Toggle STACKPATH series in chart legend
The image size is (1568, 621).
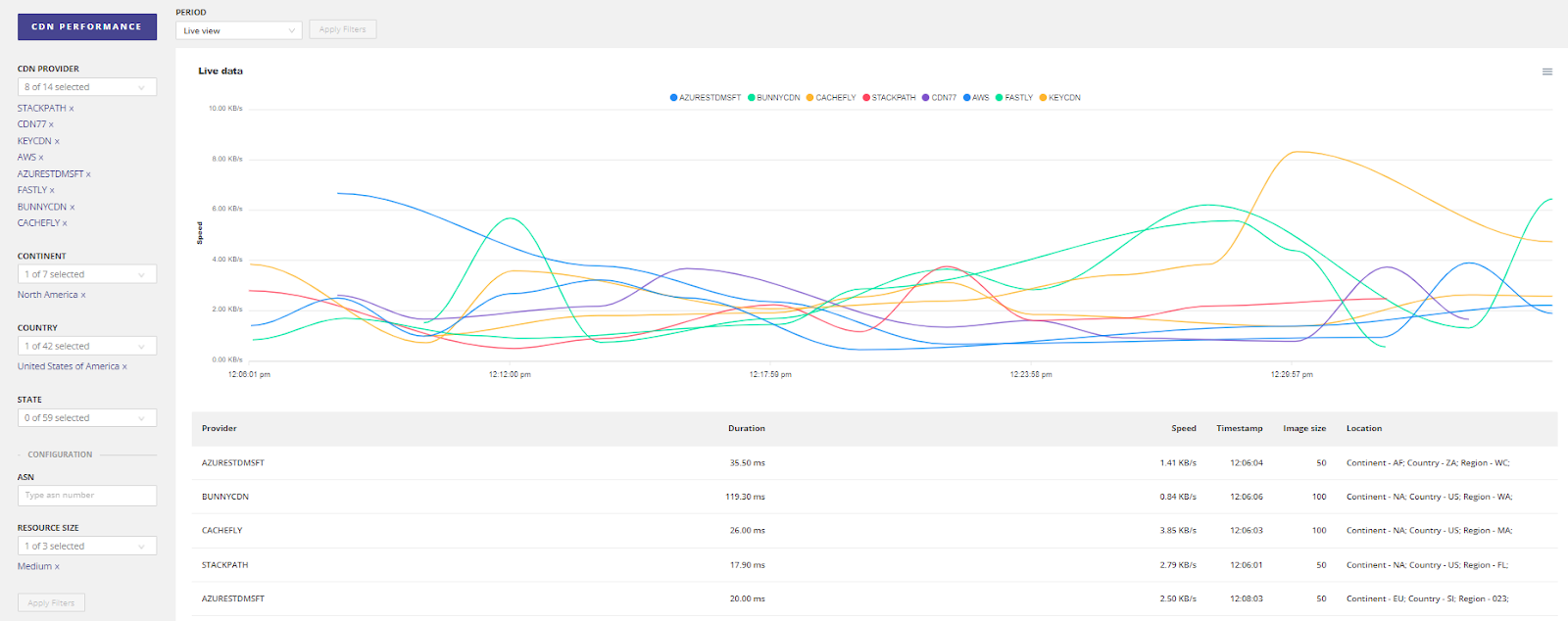[889, 98]
